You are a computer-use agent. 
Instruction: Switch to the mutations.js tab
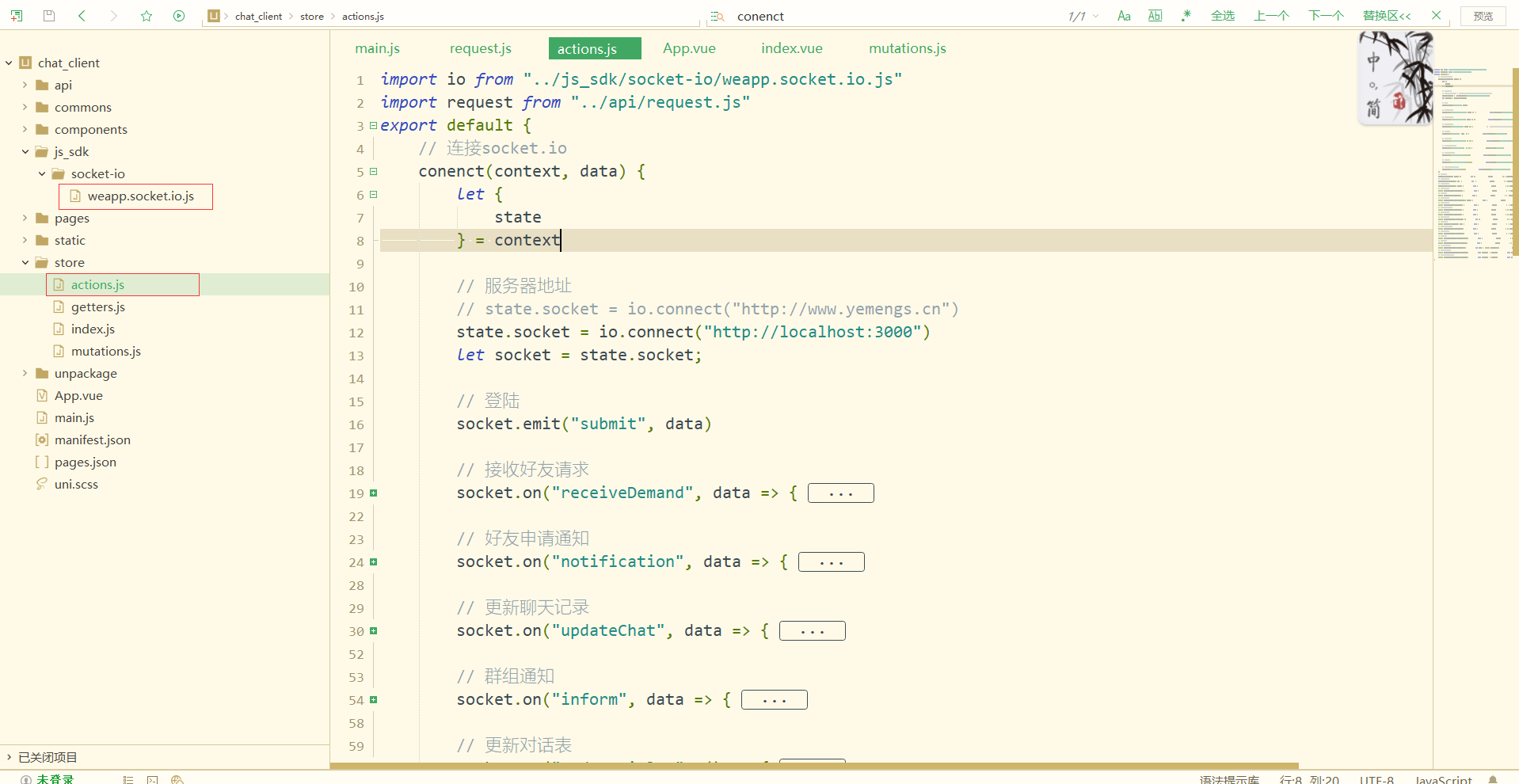[907, 48]
